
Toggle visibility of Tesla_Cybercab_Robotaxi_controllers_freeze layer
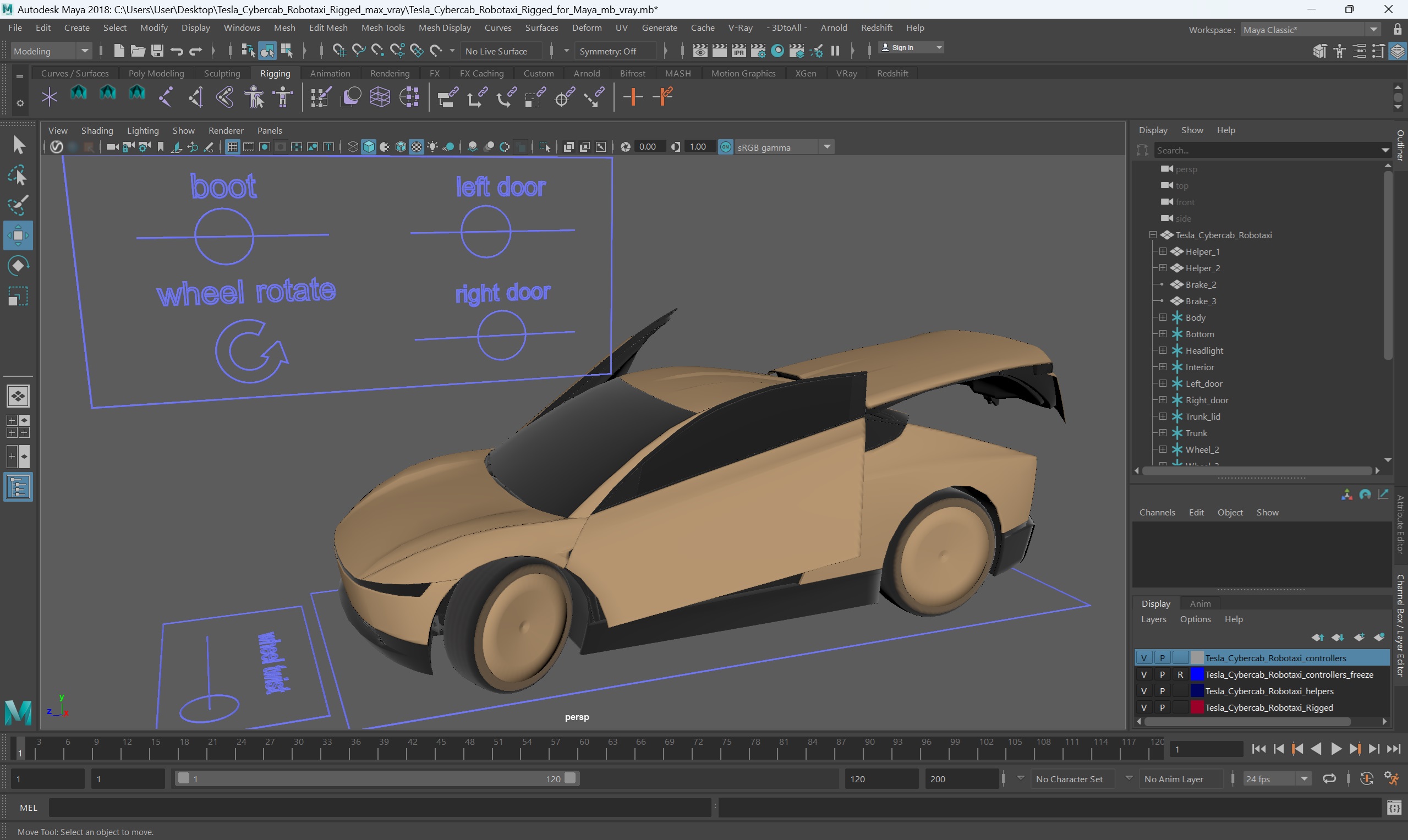[1143, 674]
